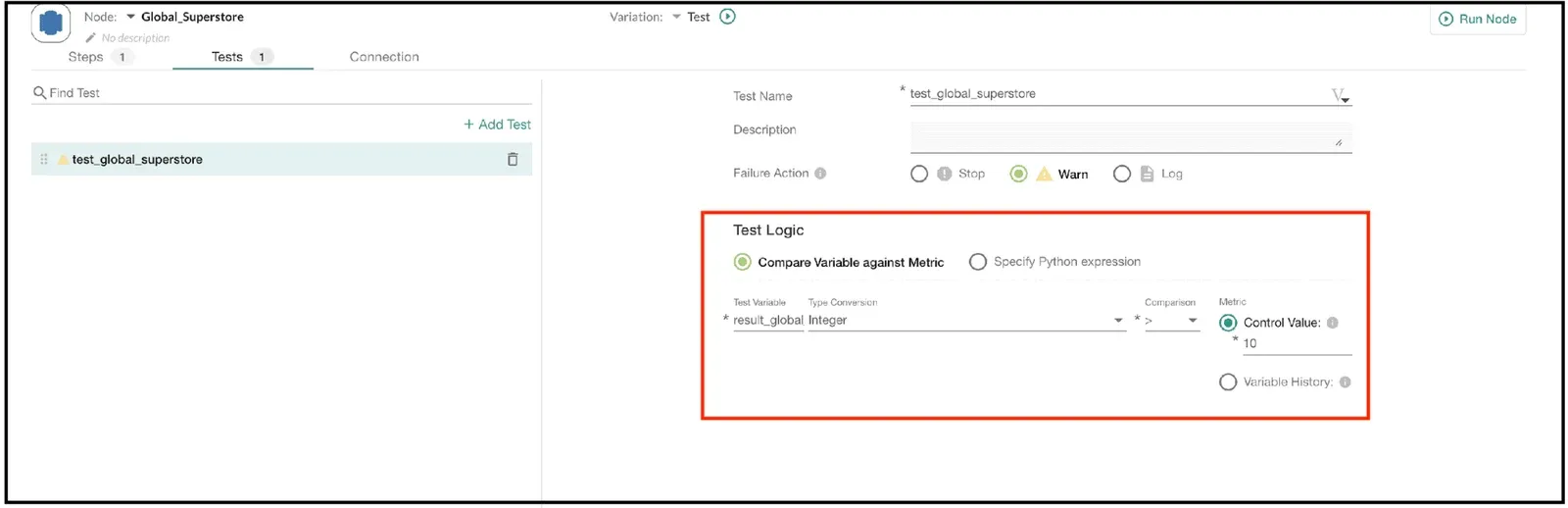Viewport: 1568px width, 508px height.
Task: Click the Run Node button
Action: coord(1477,19)
